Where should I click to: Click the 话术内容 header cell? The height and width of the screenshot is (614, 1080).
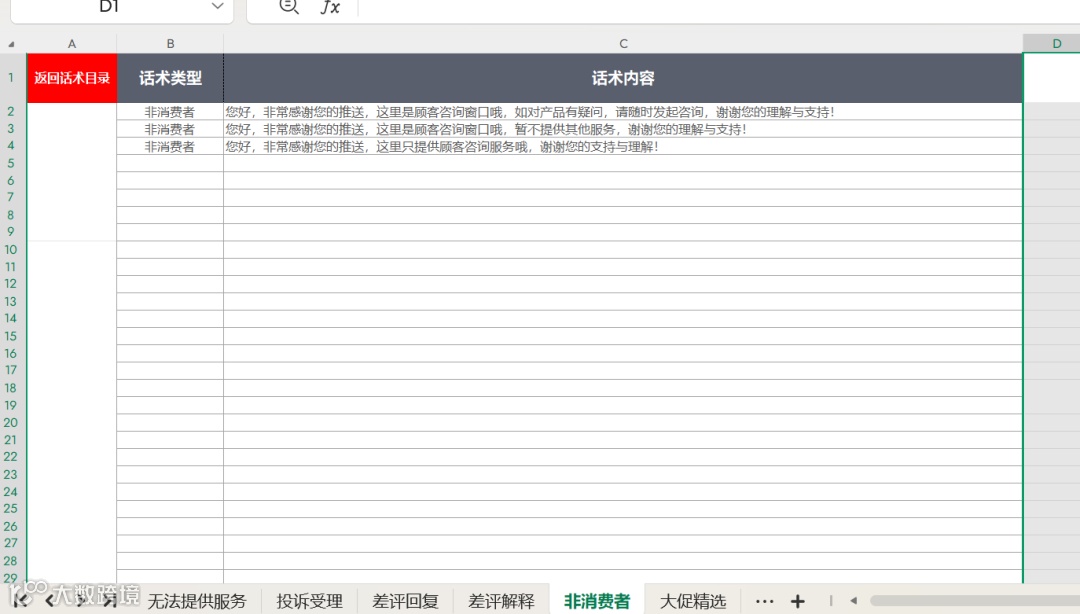[x=623, y=78]
